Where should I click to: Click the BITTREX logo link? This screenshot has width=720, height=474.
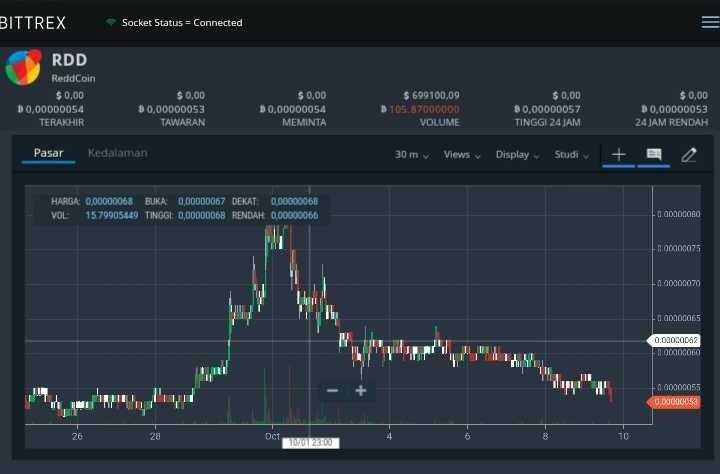[x=33, y=23]
